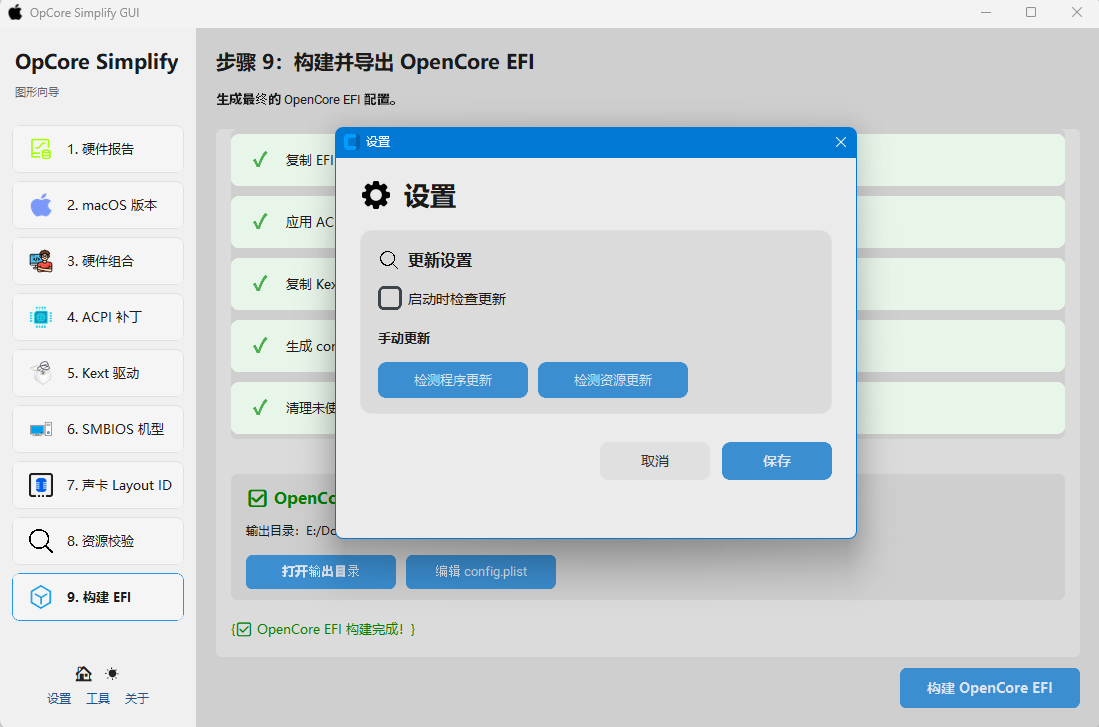Click the chip icon for ACPI 补丁
Image resolution: width=1099 pixels, height=727 pixels.
[x=41, y=317]
